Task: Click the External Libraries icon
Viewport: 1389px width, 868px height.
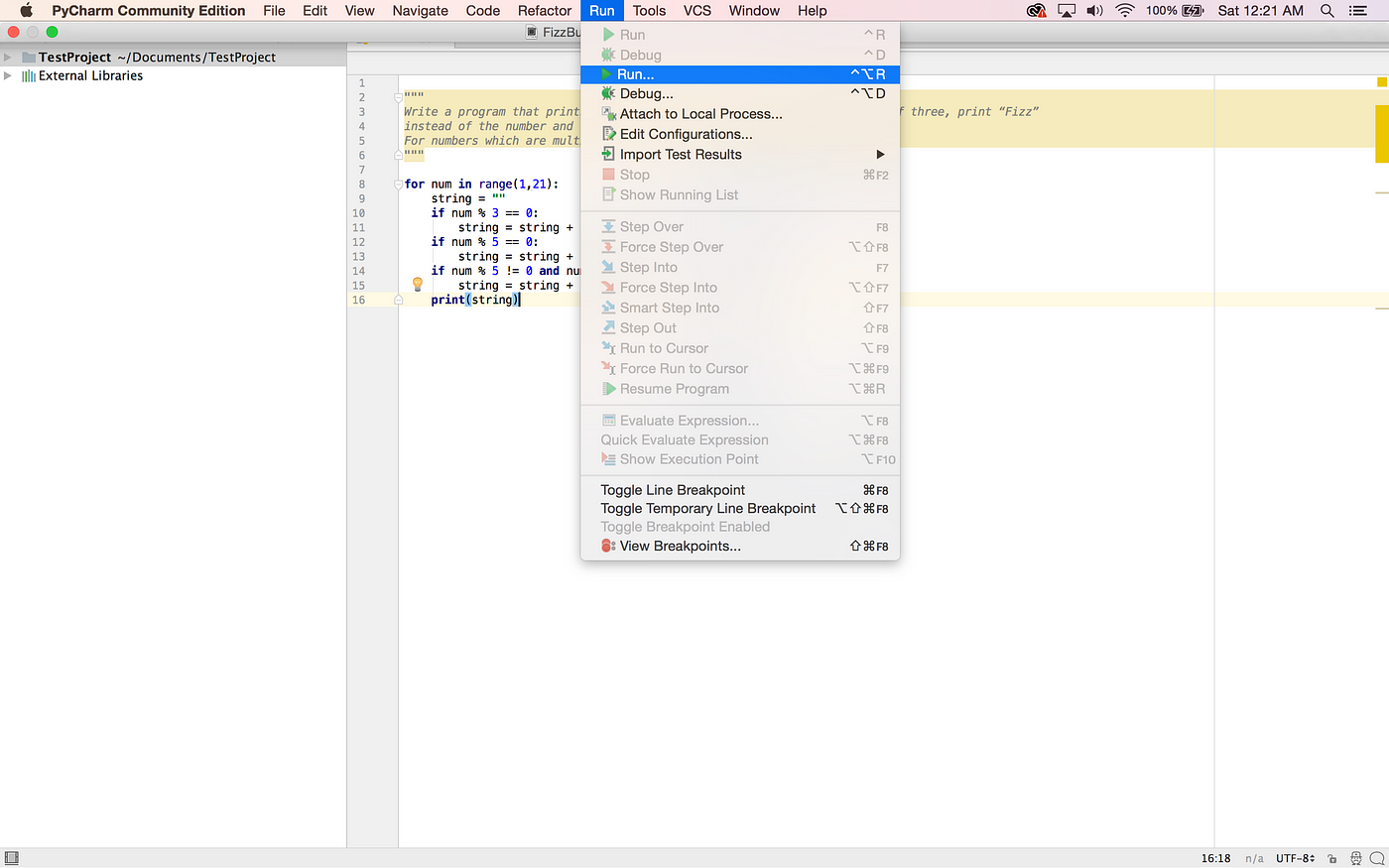Action: [x=29, y=75]
